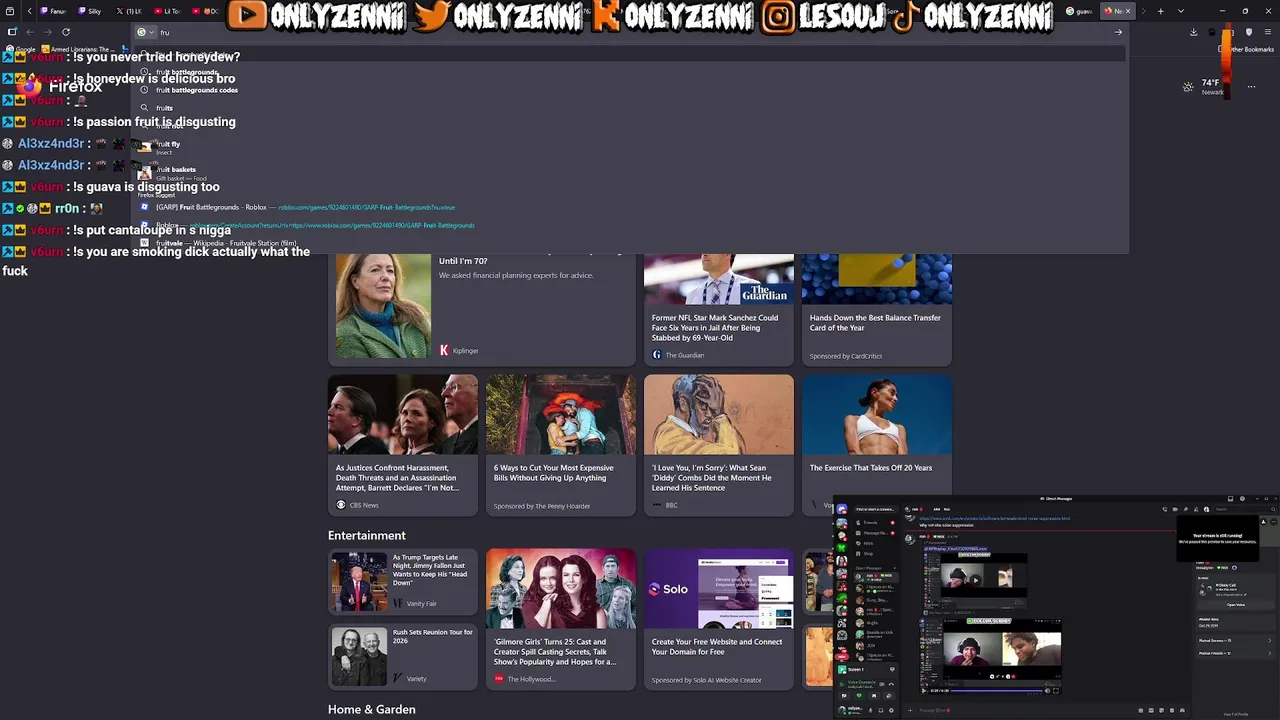Close the New Tab tab
The height and width of the screenshot is (720, 1280).
click(1128, 11)
